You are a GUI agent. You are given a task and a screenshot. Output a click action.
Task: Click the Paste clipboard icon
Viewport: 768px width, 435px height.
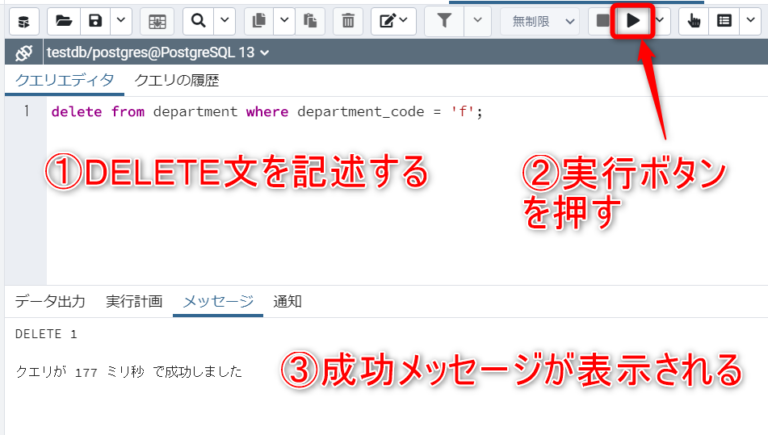[x=310, y=20]
